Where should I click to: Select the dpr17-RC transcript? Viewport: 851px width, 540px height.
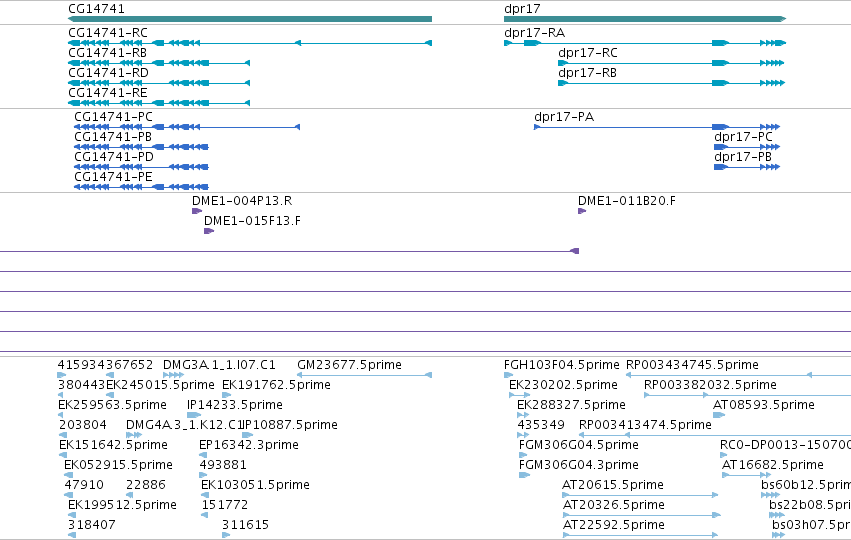click(x=671, y=63)
